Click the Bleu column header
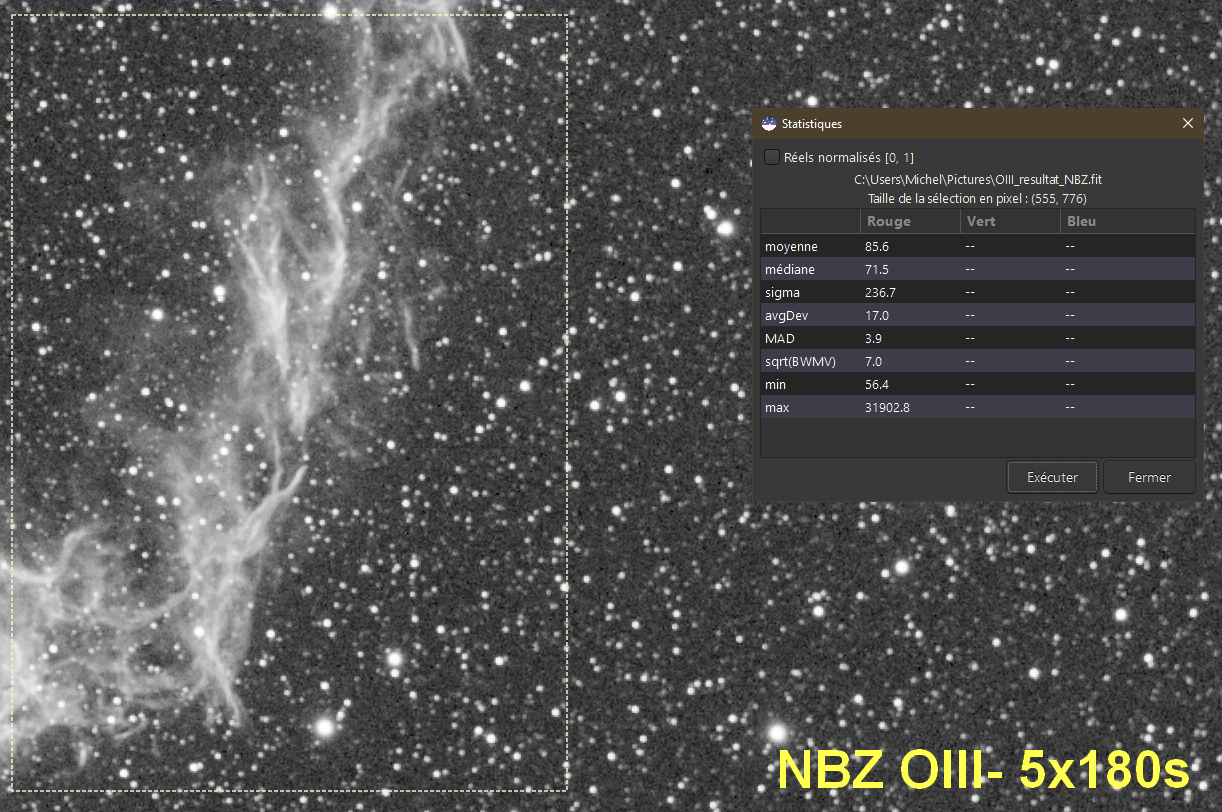The height and width of the screenshot is (812, 1222). (1126, 221)
